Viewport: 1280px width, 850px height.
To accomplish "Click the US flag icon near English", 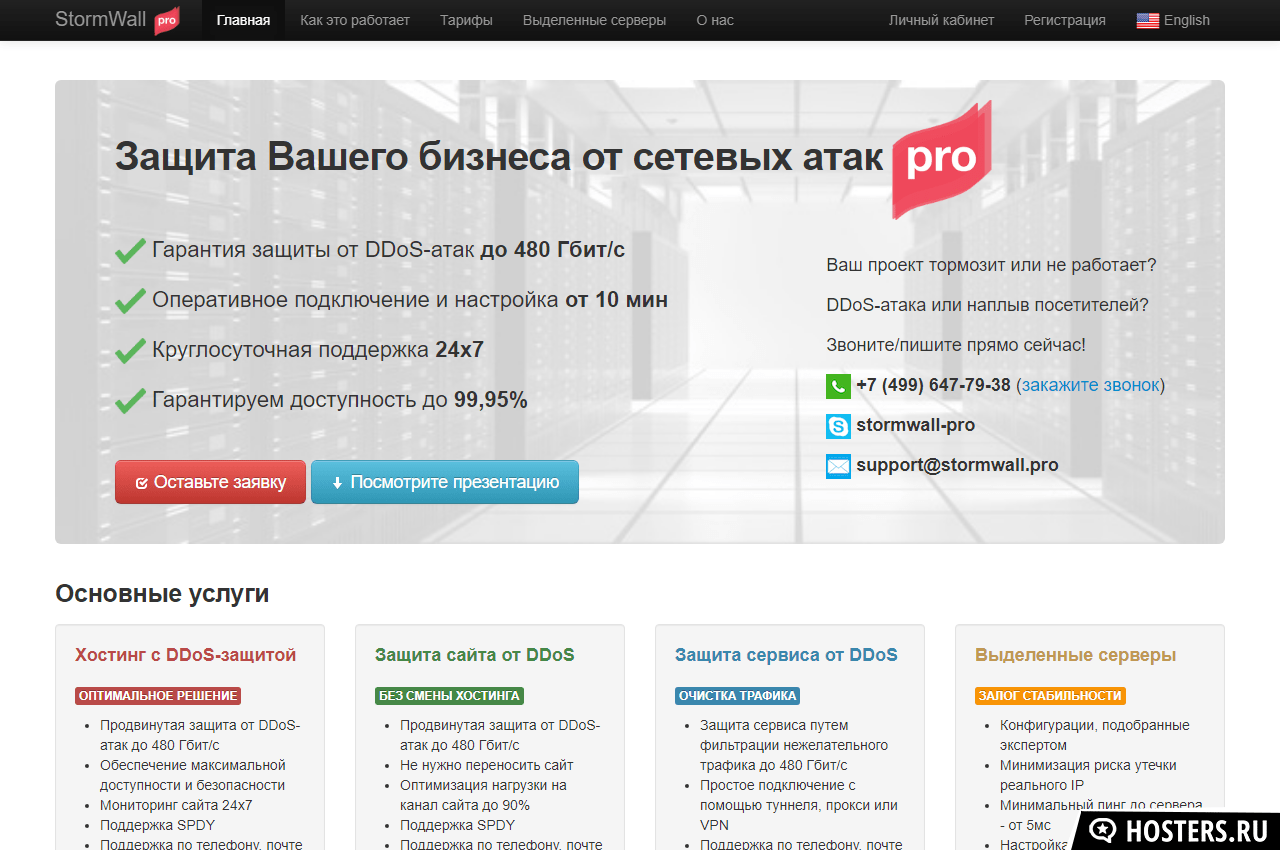I will tap(1146, 19).
